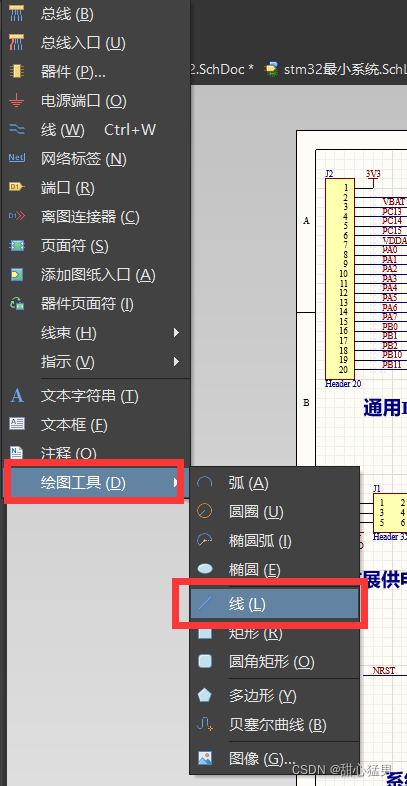Screen dimensions: 407x786
Task: Click the Add Sheet Entry (添加图纸入口) icon
Action: click(x=17, y=275)
